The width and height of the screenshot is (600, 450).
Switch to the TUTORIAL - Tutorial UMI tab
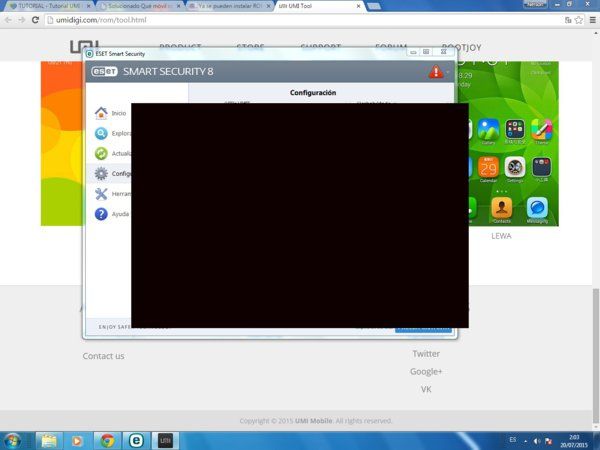[x=48, y=6]
